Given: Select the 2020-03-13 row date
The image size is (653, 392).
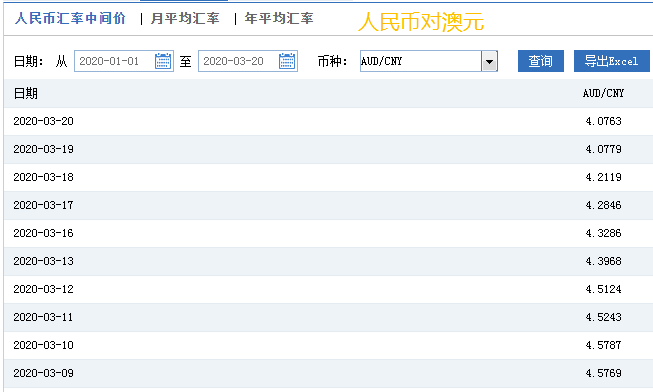Looking at the screenshot, I should (x=43, y=261).
